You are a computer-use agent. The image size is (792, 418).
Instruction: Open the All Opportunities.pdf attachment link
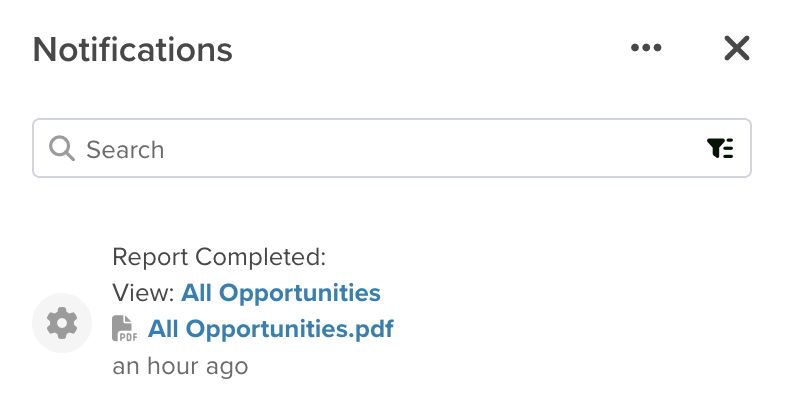point(270,329)
